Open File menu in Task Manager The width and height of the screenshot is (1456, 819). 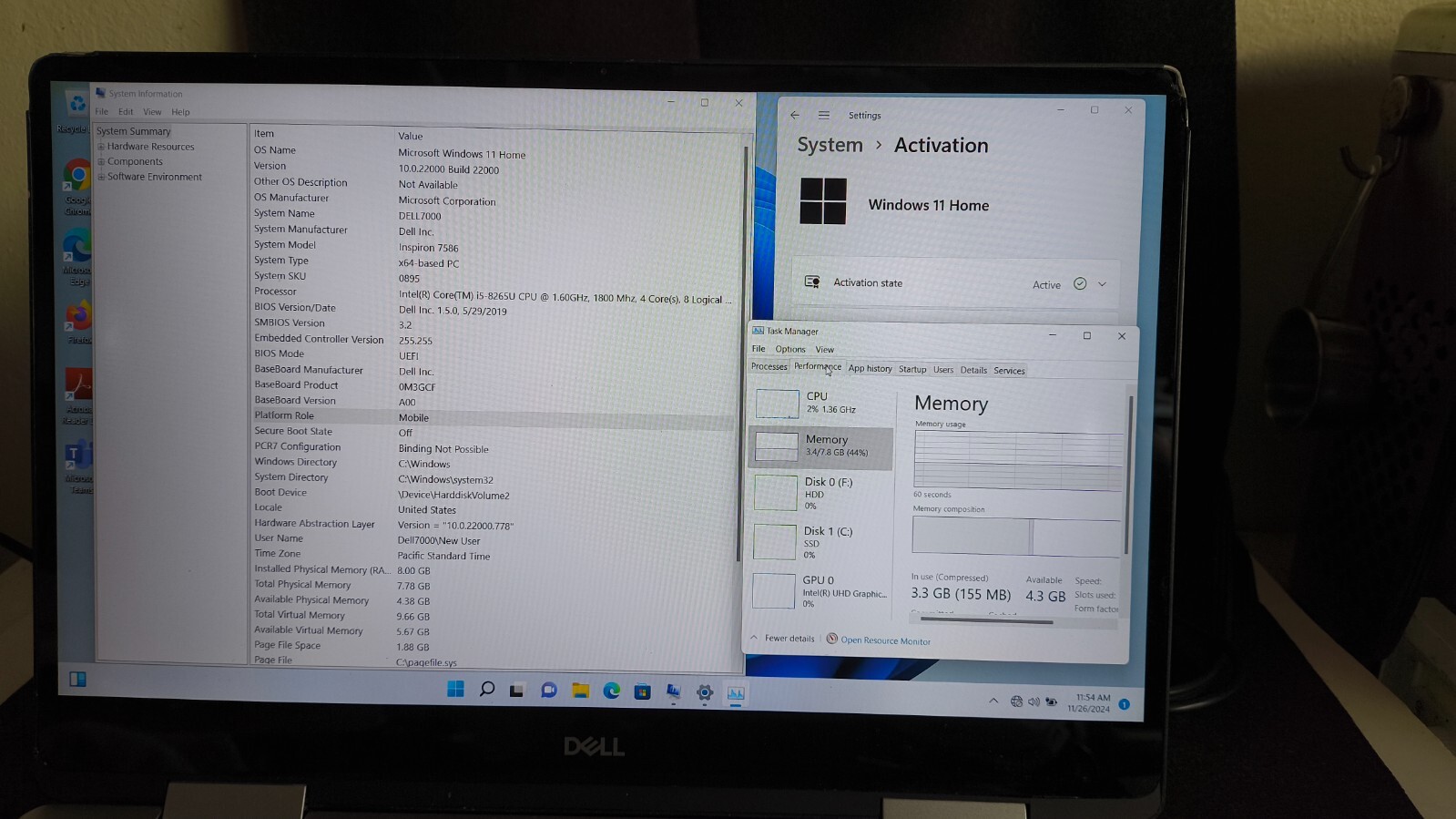(759, 349)
